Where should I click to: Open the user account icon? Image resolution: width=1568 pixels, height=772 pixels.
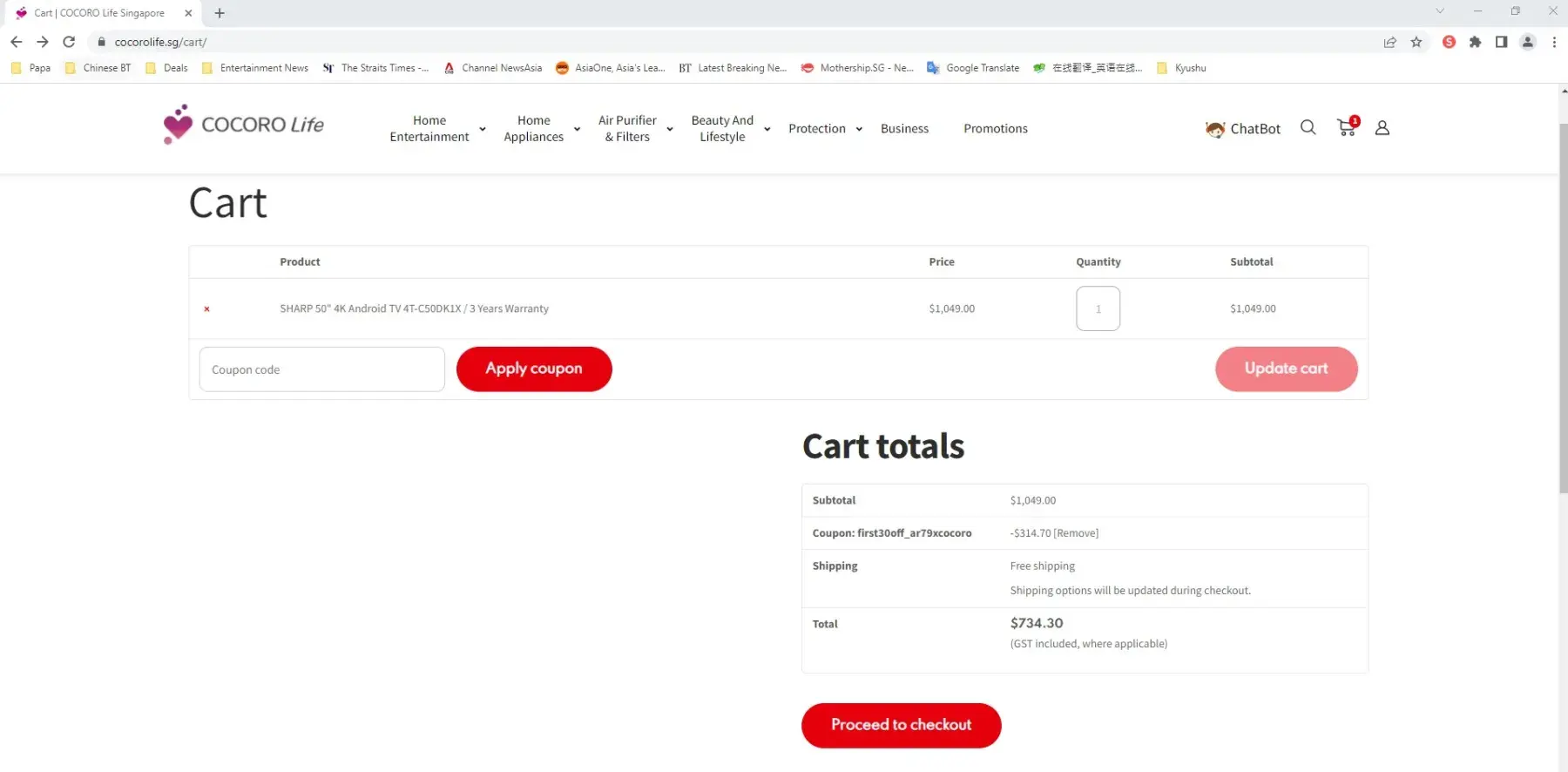click(x=1382, y=128)
